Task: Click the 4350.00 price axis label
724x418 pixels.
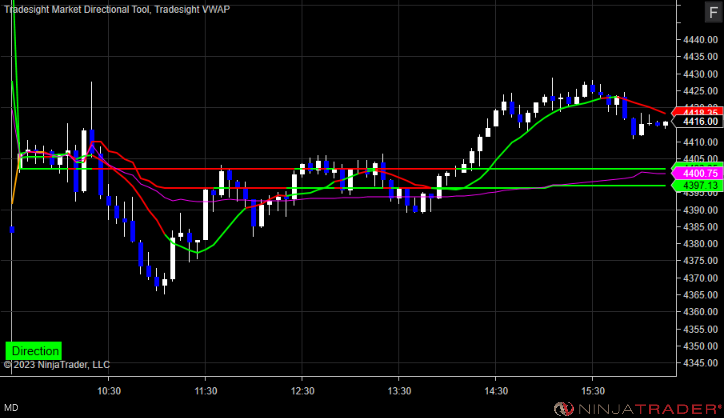Action: click(700, 346)
